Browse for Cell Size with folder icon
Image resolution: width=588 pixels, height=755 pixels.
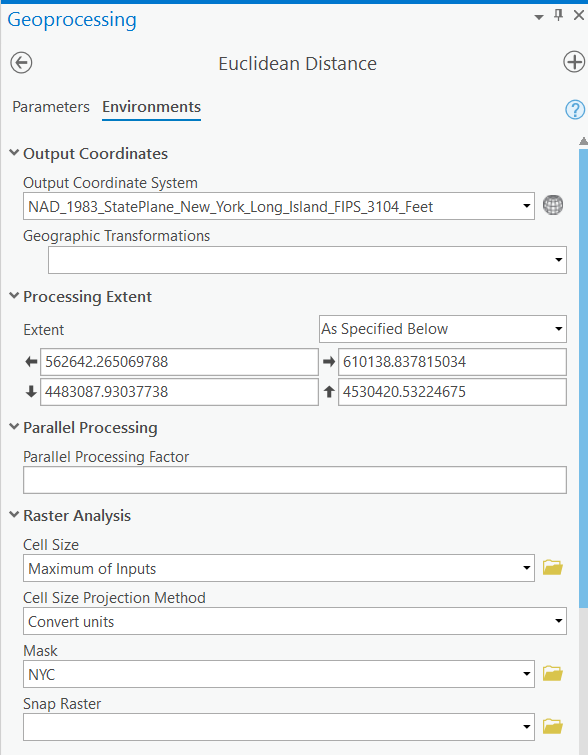click(553, 568)
